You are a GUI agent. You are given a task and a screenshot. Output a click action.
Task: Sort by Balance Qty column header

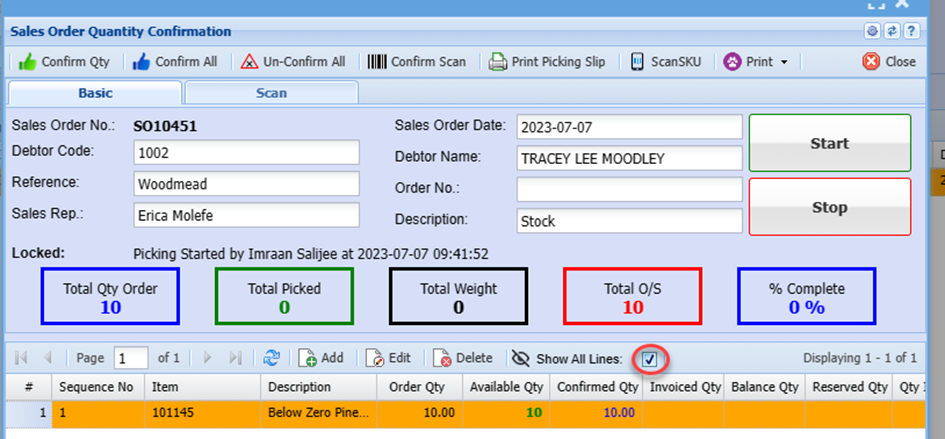click(x=765, y=387)
